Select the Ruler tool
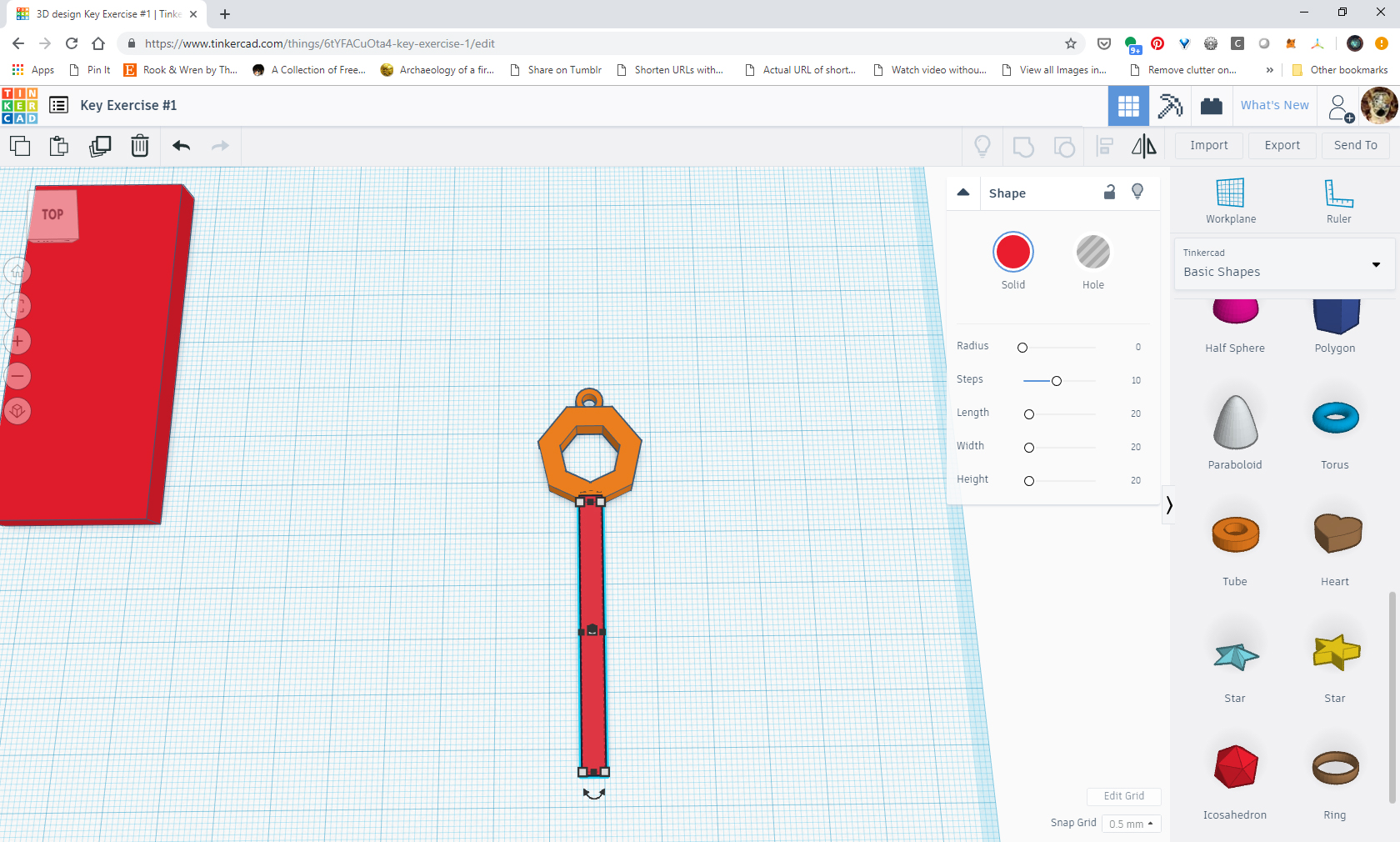The height and width of the screenshot is (842, 1400). point(1338,201)
